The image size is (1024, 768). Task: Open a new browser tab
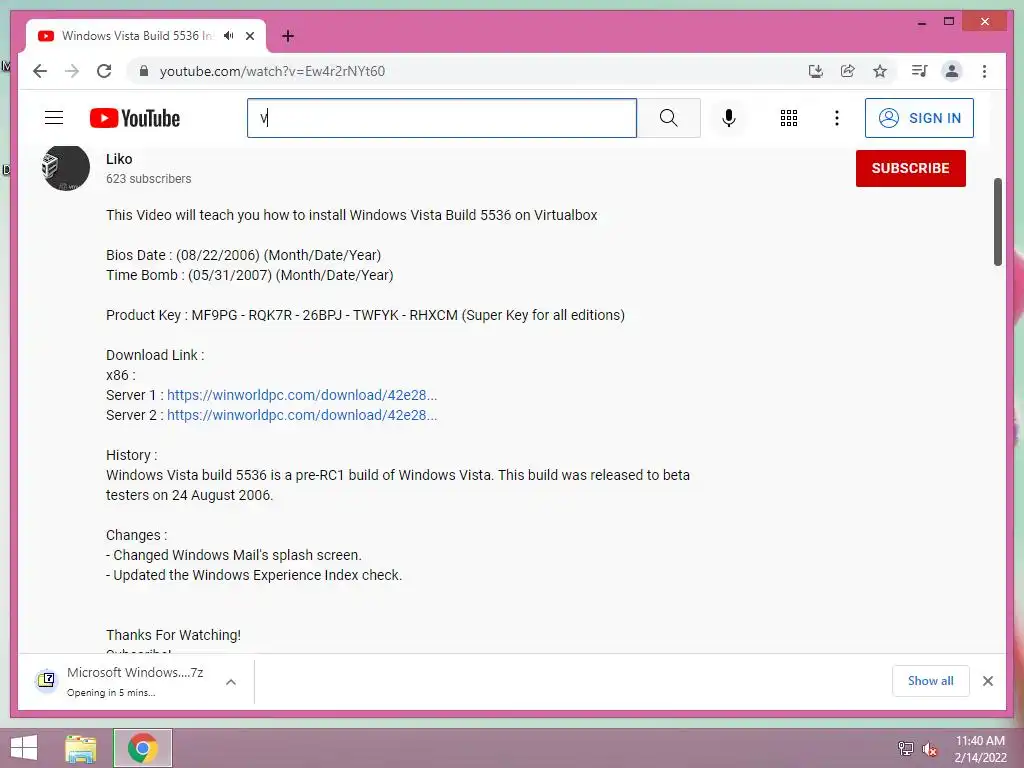click(288, 36)
